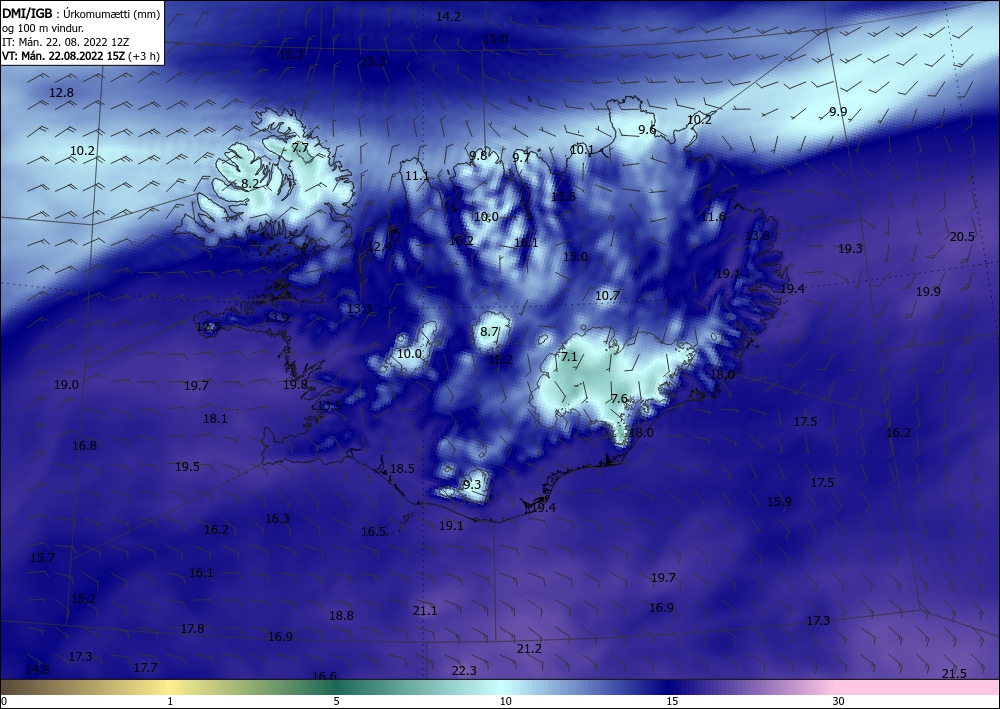Click the '1' tick label on the color scale

tap(170, 702)
